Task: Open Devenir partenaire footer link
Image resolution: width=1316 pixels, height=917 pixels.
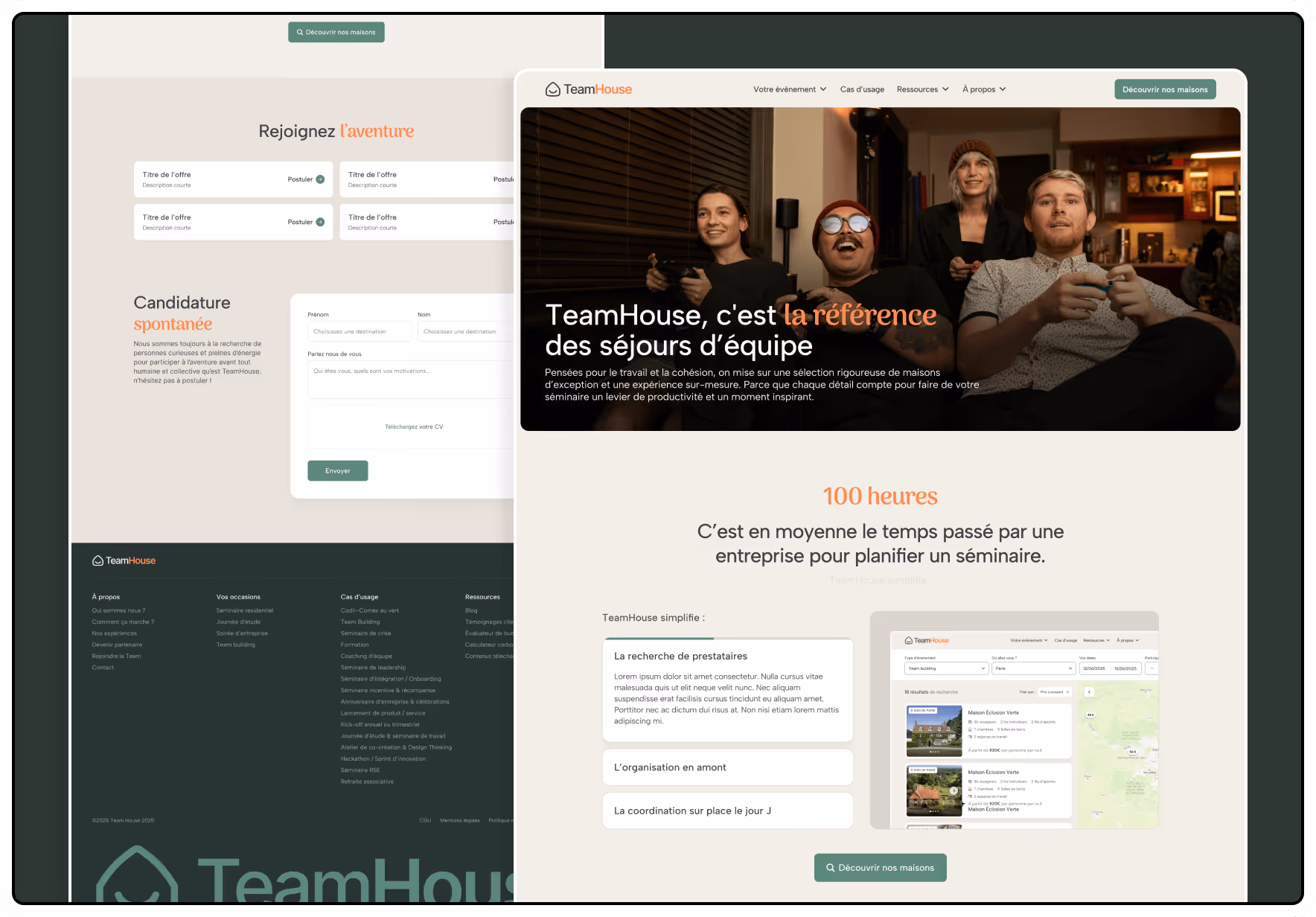Action: point(117,645)
